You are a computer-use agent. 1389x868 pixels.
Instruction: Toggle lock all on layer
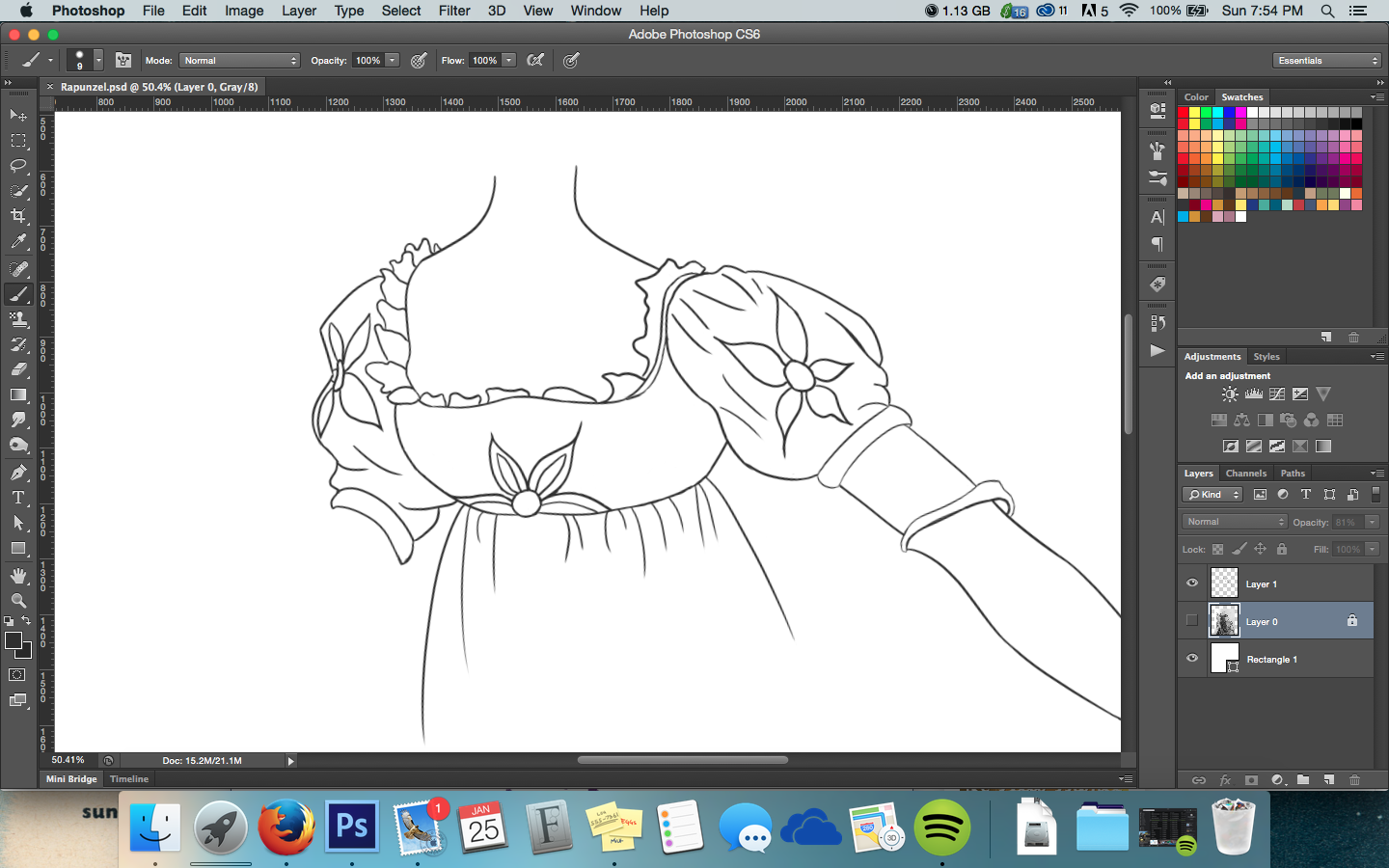[x=1282, y=550]
